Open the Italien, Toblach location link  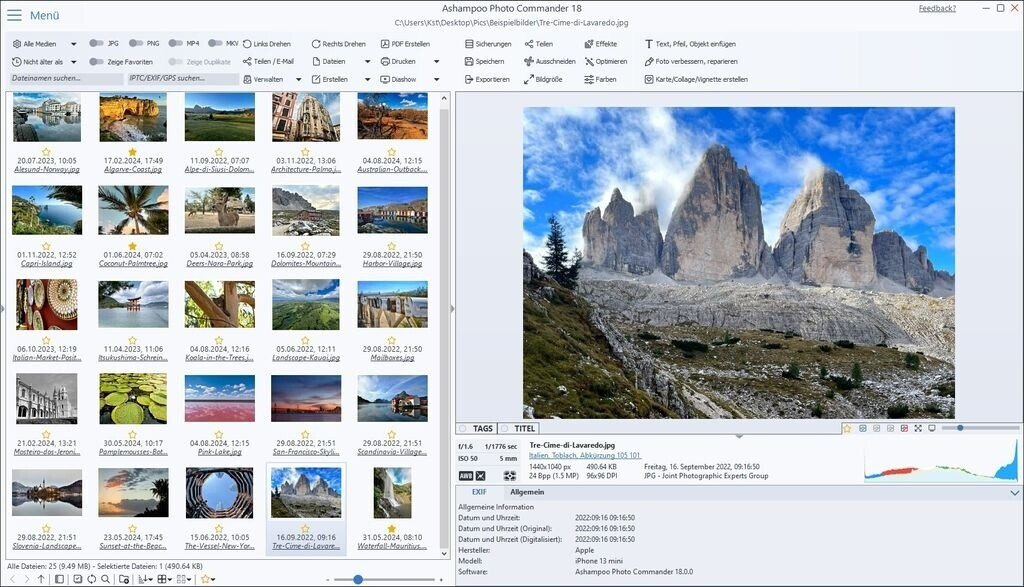585,455
